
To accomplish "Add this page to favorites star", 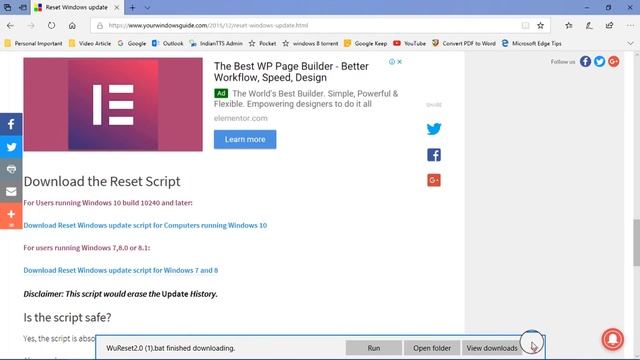I will [x=540, y=25].
